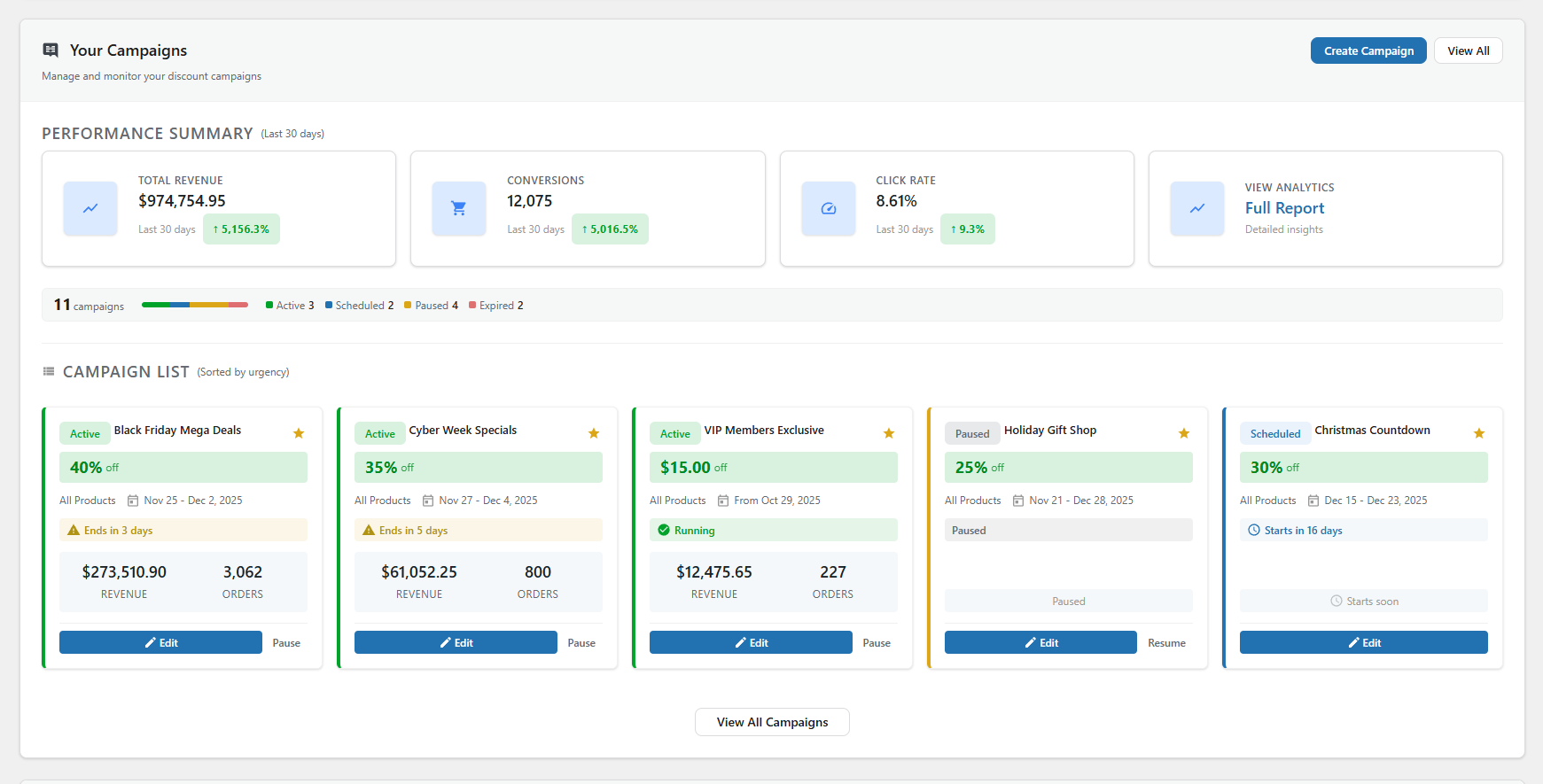Click the campaigns status distribution bar
Viewport: 1543px width, 784px height.
click(195, 305)
